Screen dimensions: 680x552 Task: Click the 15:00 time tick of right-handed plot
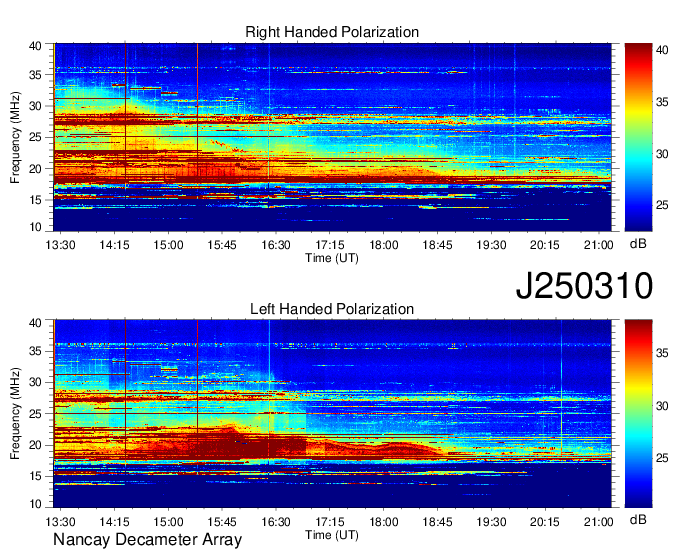click(x=168, y=245)
